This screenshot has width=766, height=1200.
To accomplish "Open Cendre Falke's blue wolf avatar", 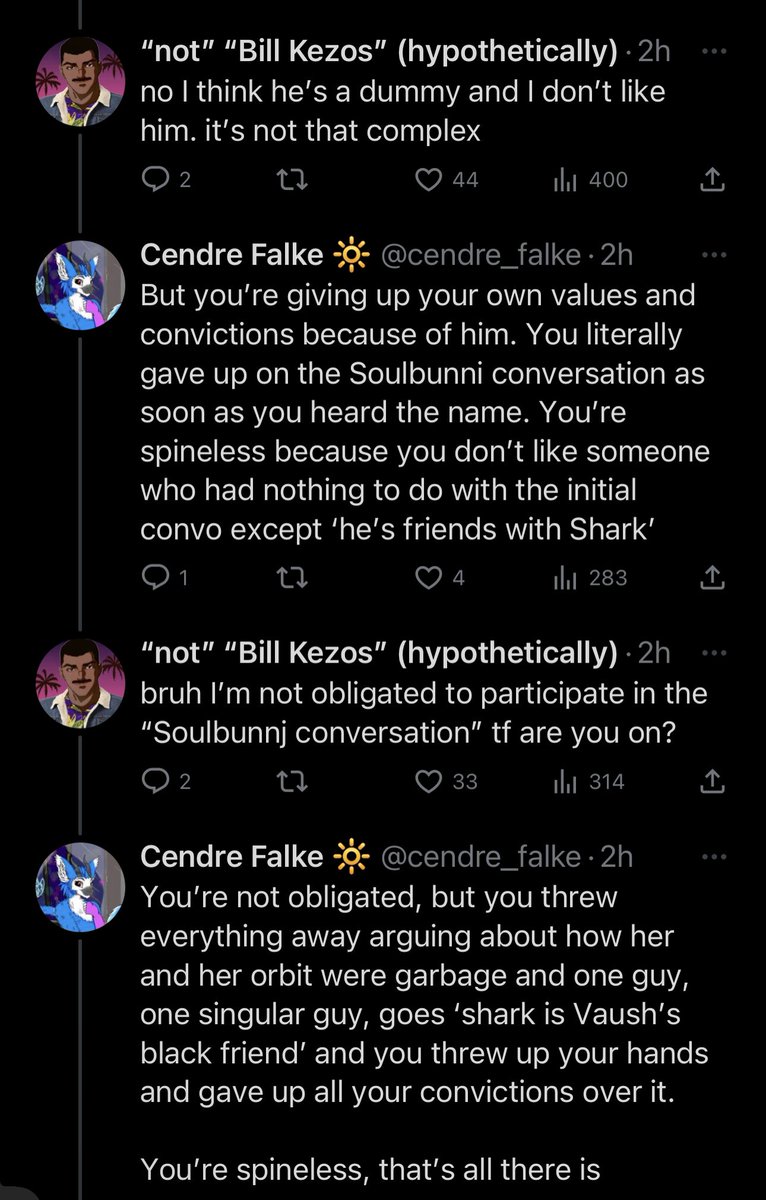I will click(80, 286).
